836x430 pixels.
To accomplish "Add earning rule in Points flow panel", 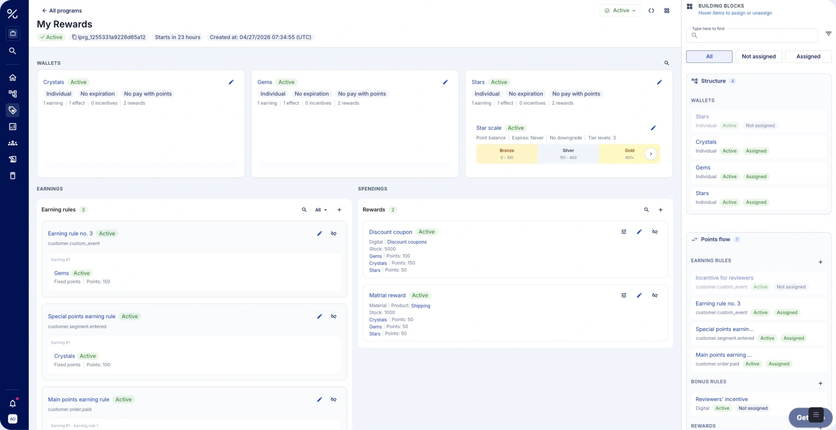I will click(x=821, y=262).
